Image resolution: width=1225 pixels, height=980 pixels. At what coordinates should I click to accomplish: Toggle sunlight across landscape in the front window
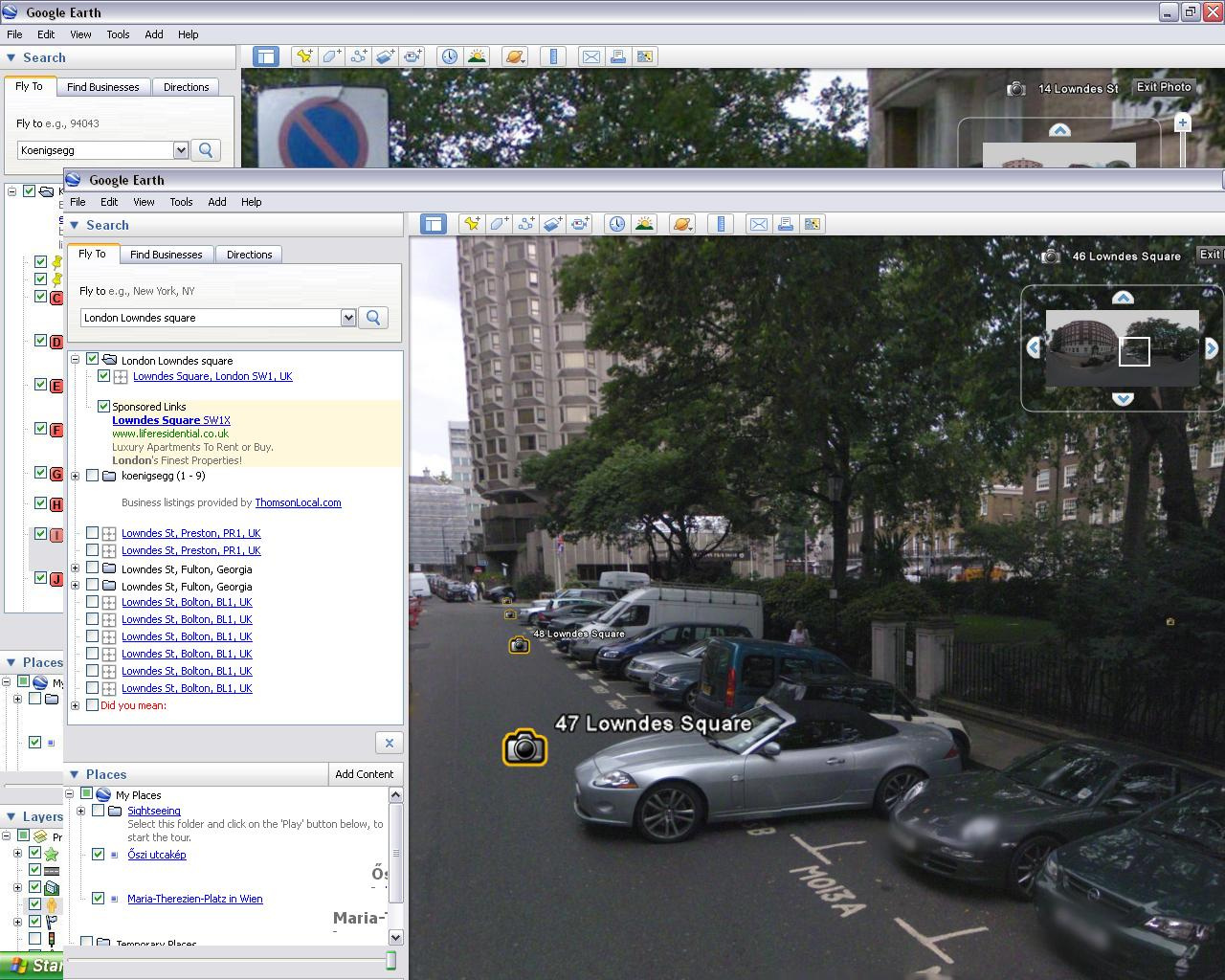coord(644,224)
